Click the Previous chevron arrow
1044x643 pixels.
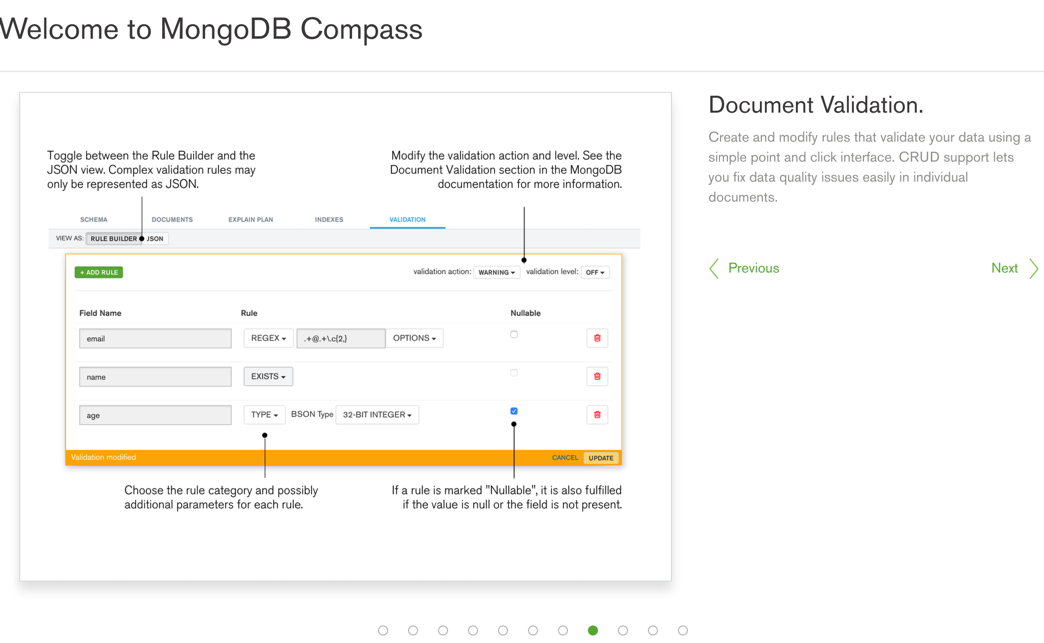tap(714, 268)
